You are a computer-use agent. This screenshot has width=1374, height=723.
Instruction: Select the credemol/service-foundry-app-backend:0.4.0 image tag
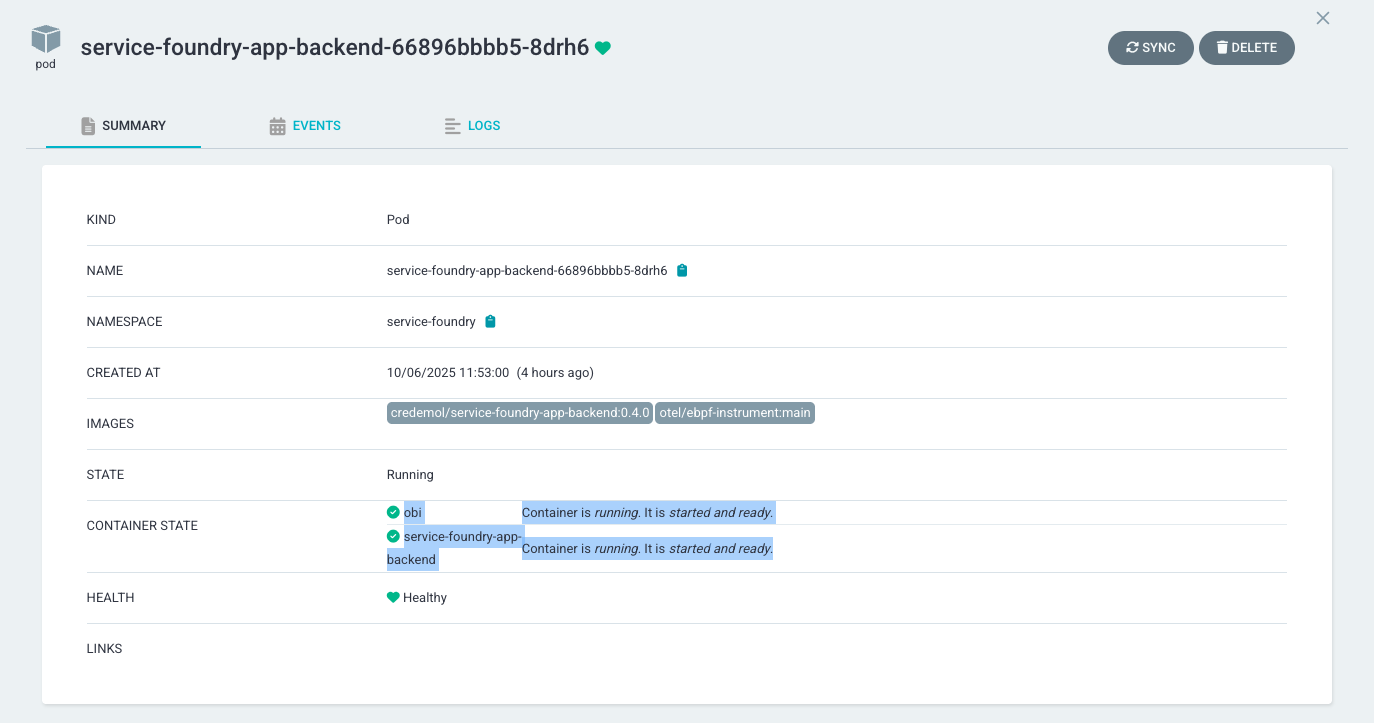click(x=519, y=413)
